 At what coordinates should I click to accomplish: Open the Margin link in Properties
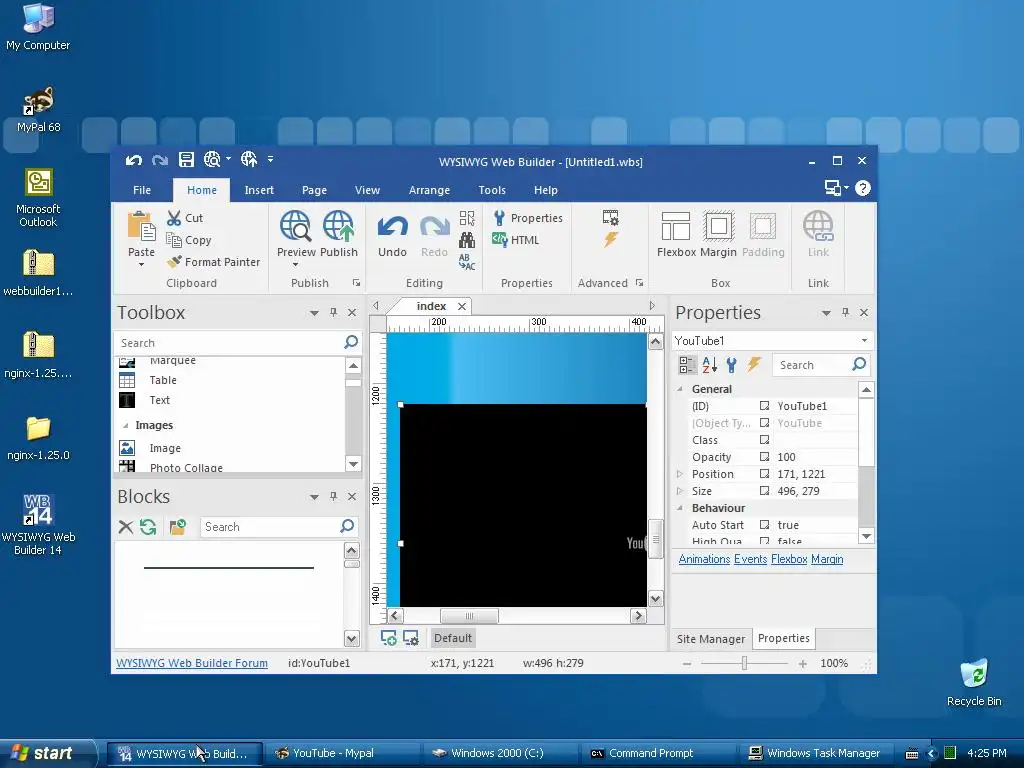(827, 559)
